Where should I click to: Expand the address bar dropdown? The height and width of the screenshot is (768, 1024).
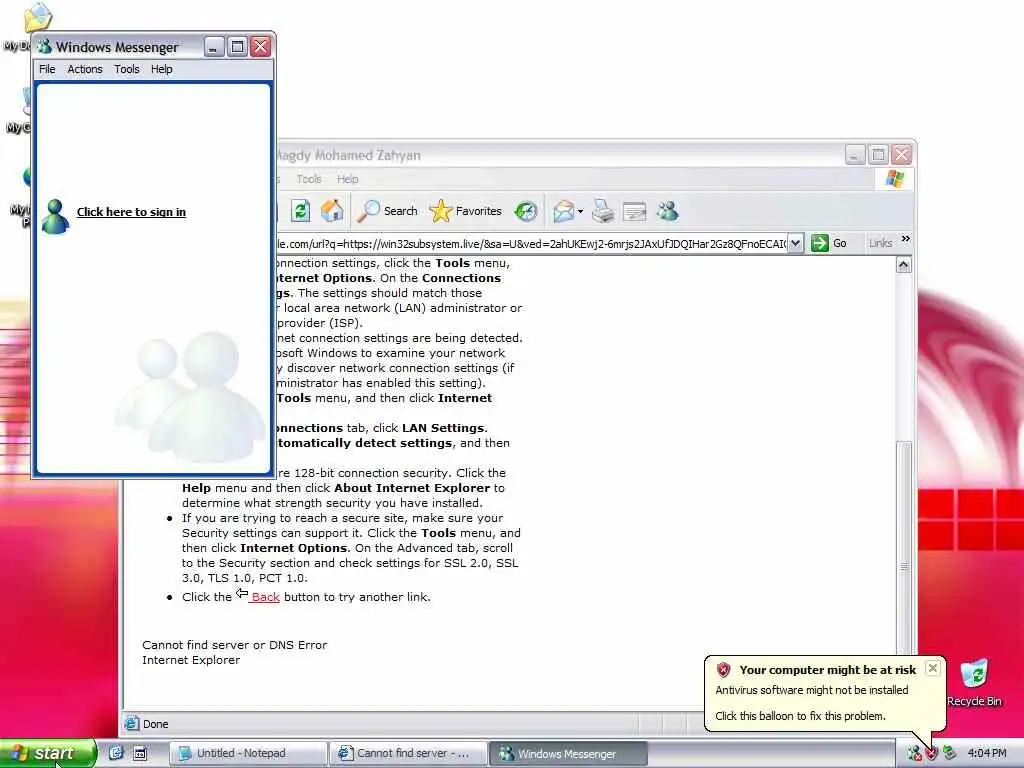click(x=795, y=244)
